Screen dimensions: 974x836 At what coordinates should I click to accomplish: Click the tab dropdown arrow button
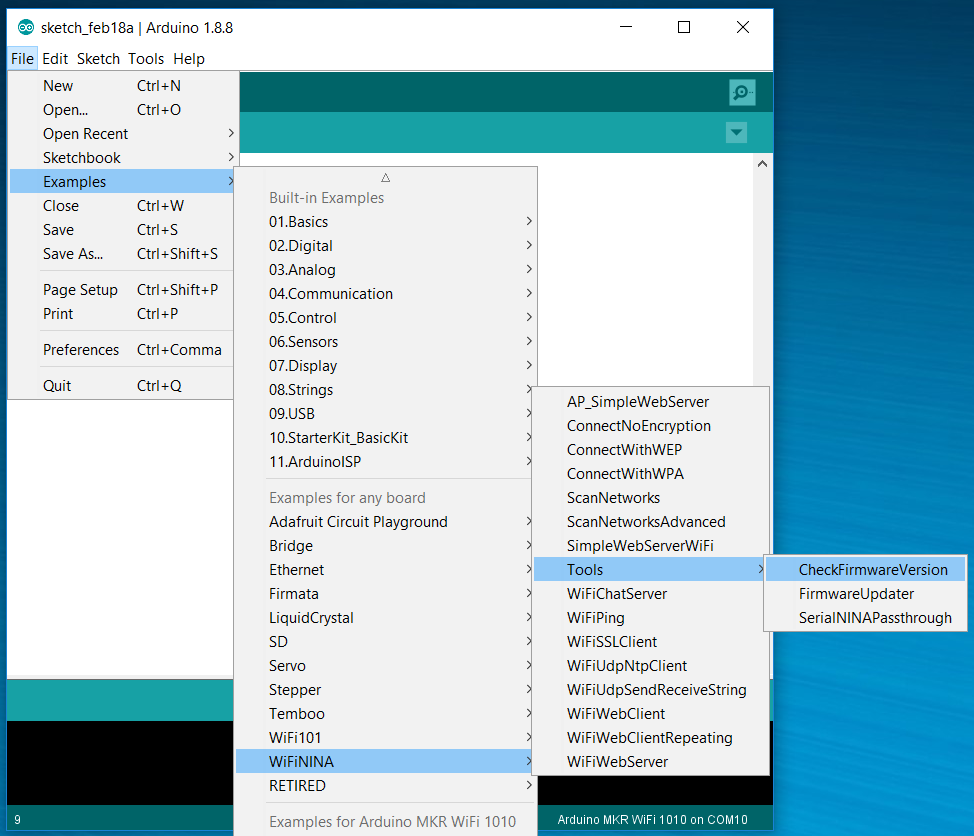click(x=737, y=132)
